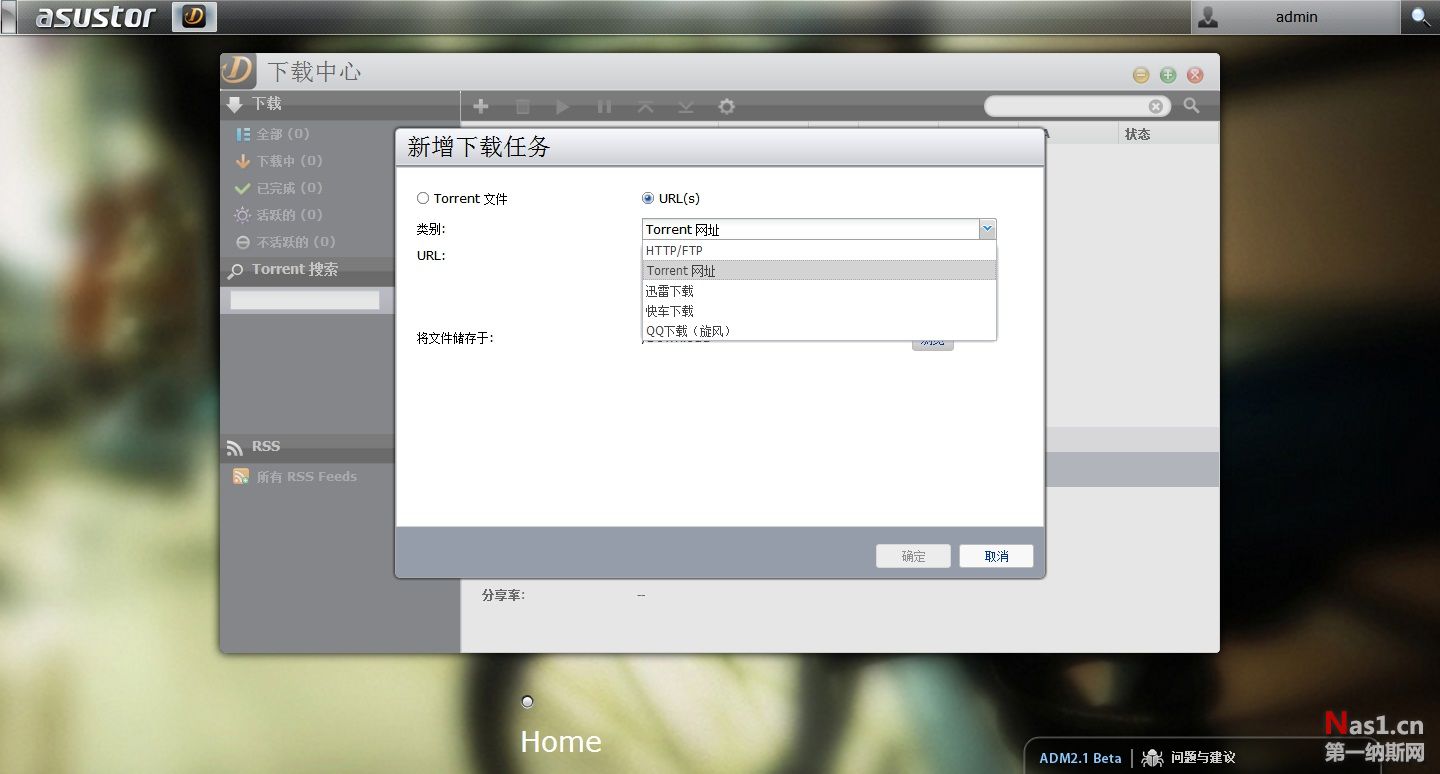Image resolution: width=1440 pixels, height=774 pixels.
Task: Click the pause download icon in toolbar
Action: [x=604, y=106]
